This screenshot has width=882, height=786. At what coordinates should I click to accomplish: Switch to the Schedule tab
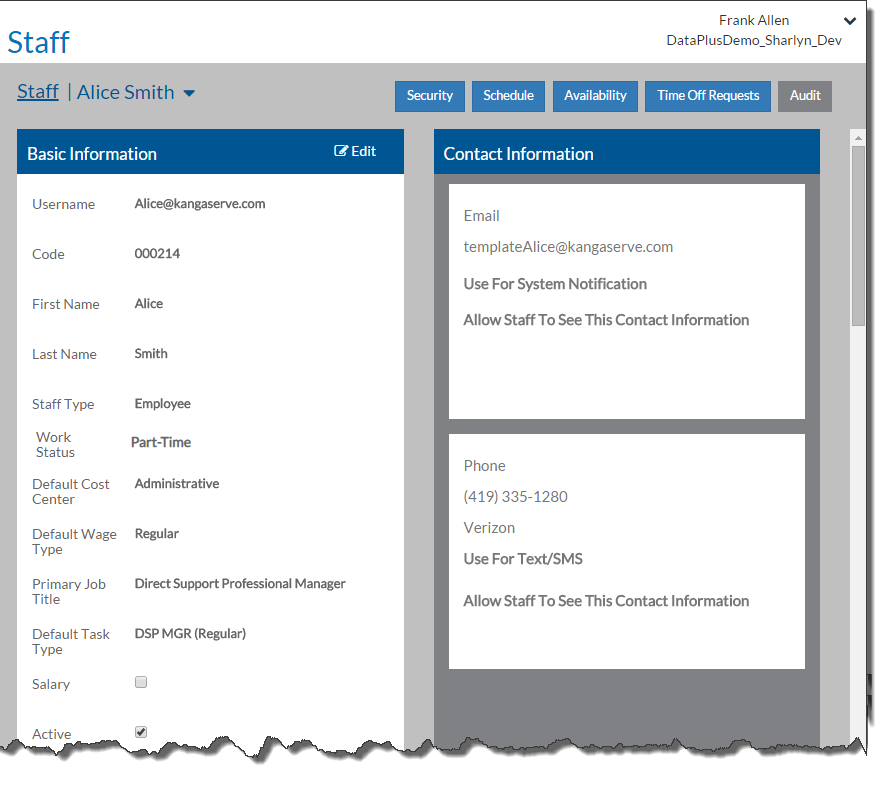tap(508, 96)
